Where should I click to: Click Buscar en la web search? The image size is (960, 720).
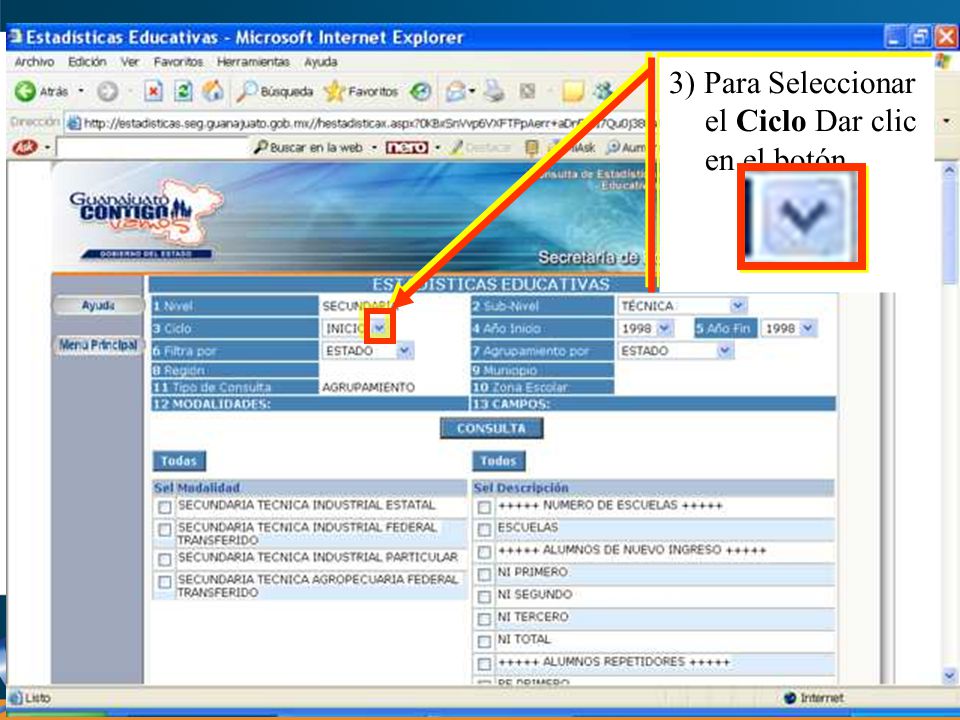(309, 148)
